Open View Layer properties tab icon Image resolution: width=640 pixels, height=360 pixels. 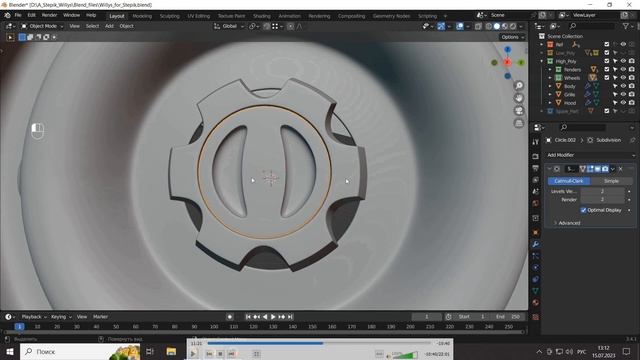(x=536, y=180)
